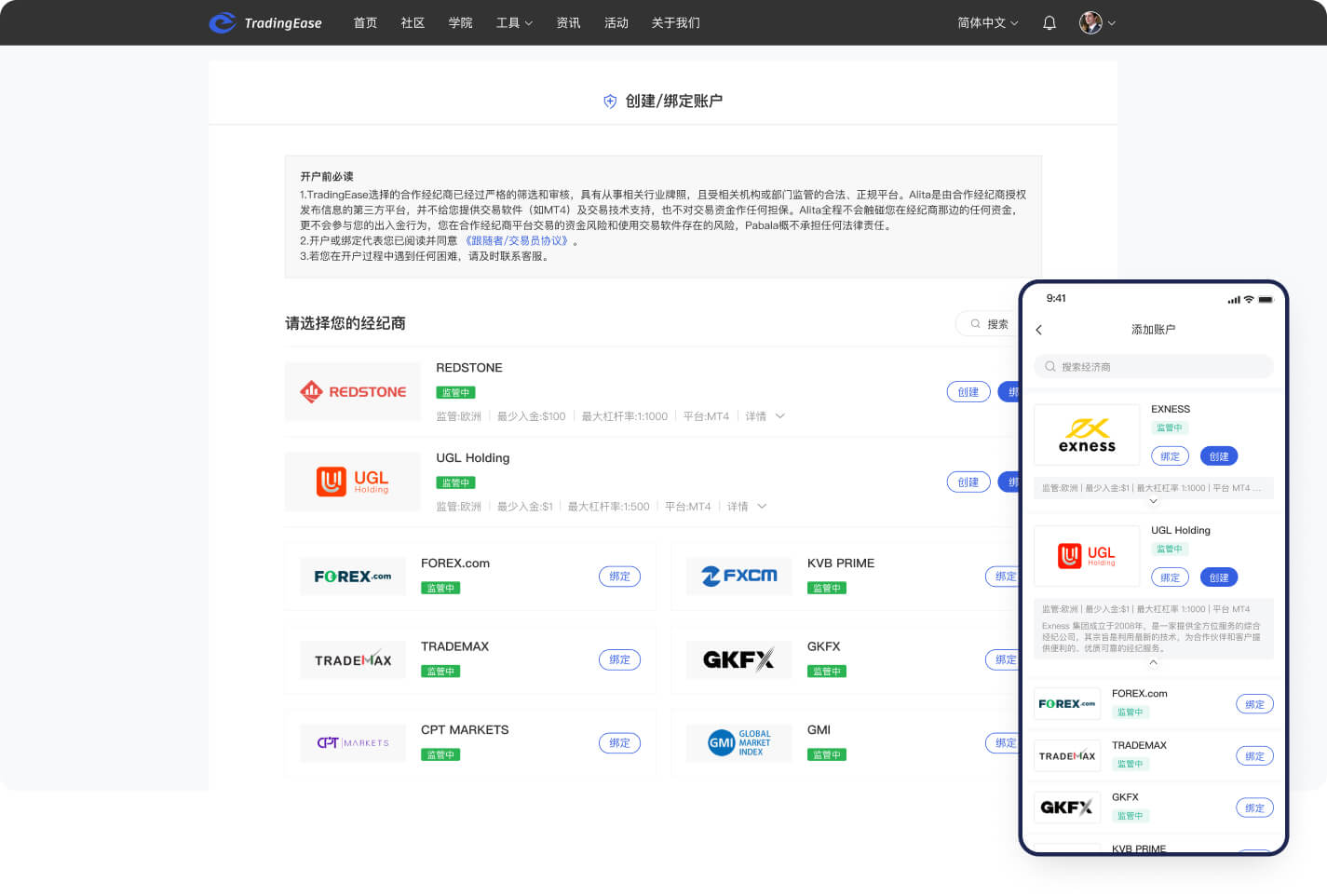Go to the 社区 menu item
The width and height of the screenshot is (1327, 896).
[413, 23]
